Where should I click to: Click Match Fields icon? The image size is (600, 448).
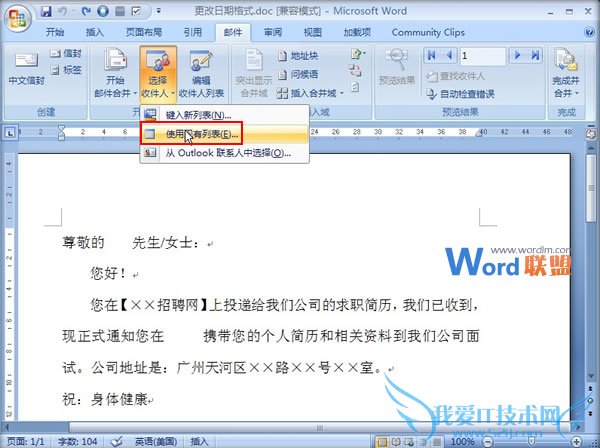355,71
